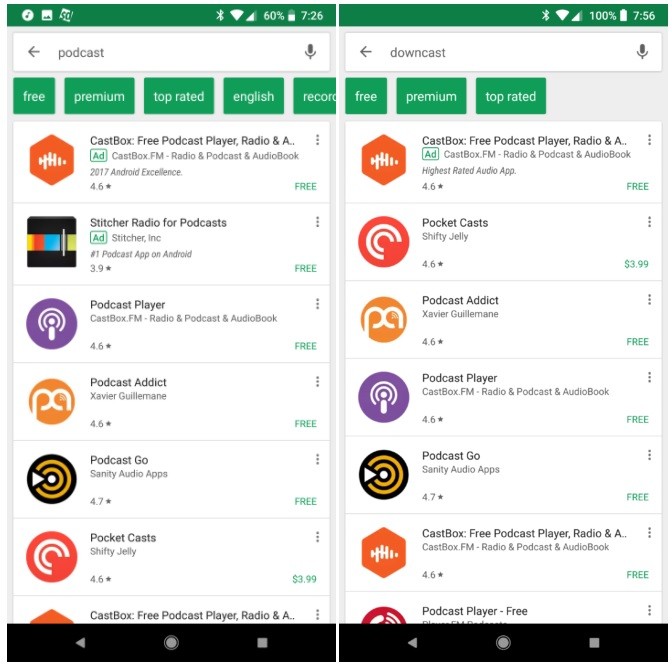Tap '2017 Android Excellence.' tagline

136,172
